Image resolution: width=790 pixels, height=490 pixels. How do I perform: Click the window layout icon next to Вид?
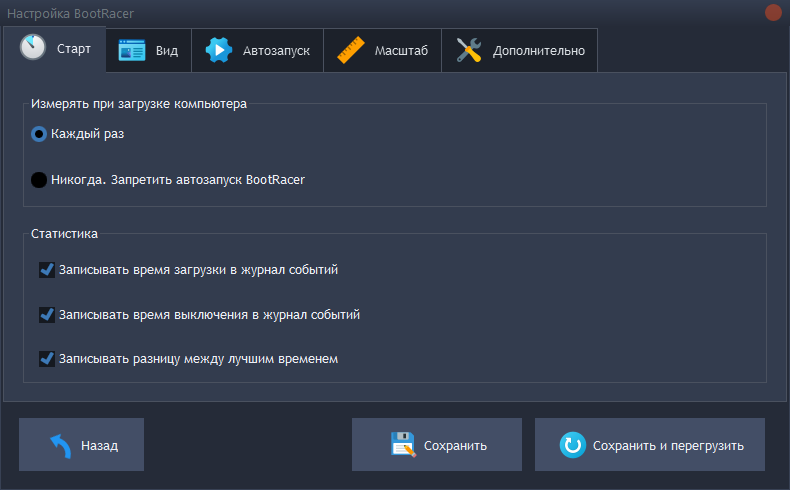(132, 50)
